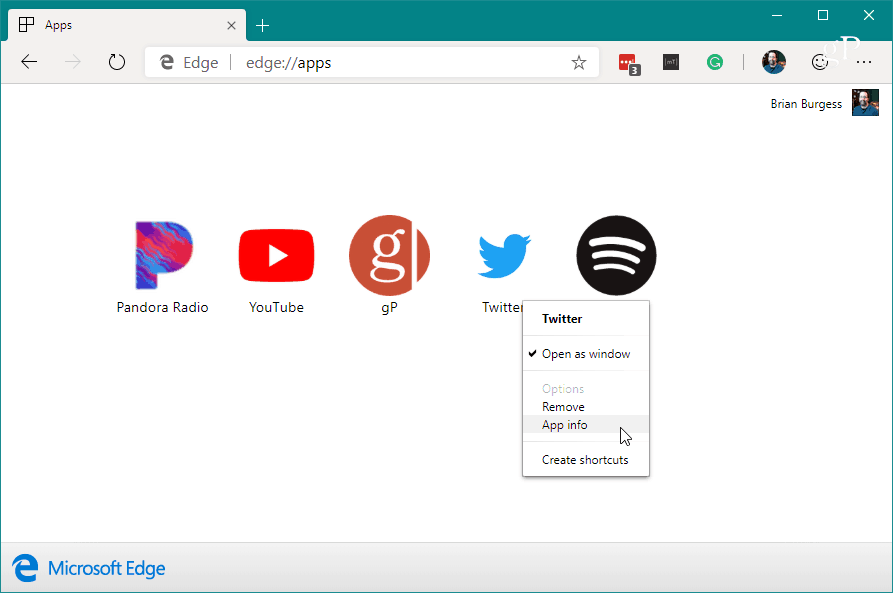The width and height of the screenshot is (893, 593).
Task: Minimize the Edge window
Action: coord(777,15)
